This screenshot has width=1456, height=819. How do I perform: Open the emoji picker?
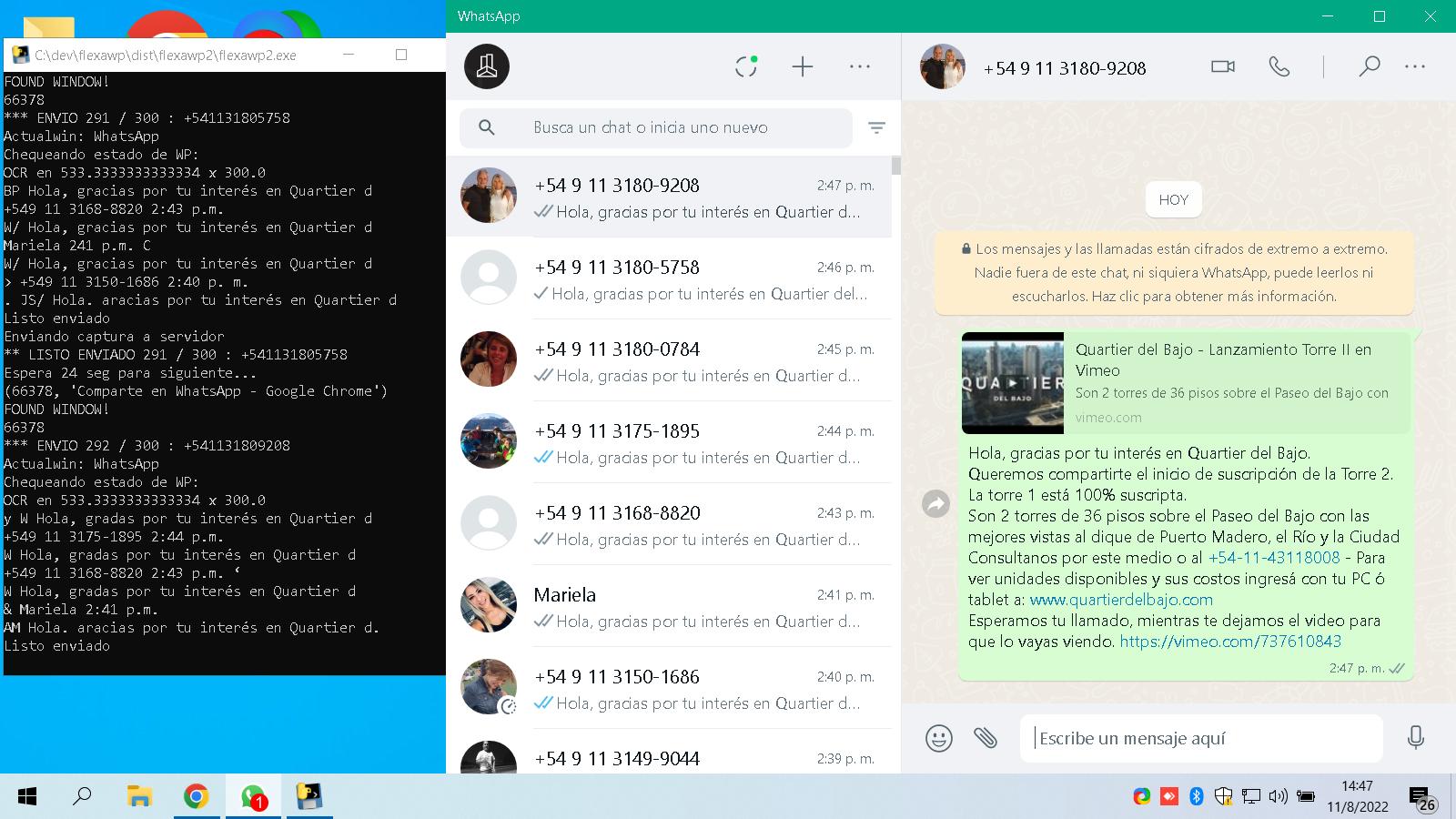[938, 737]
